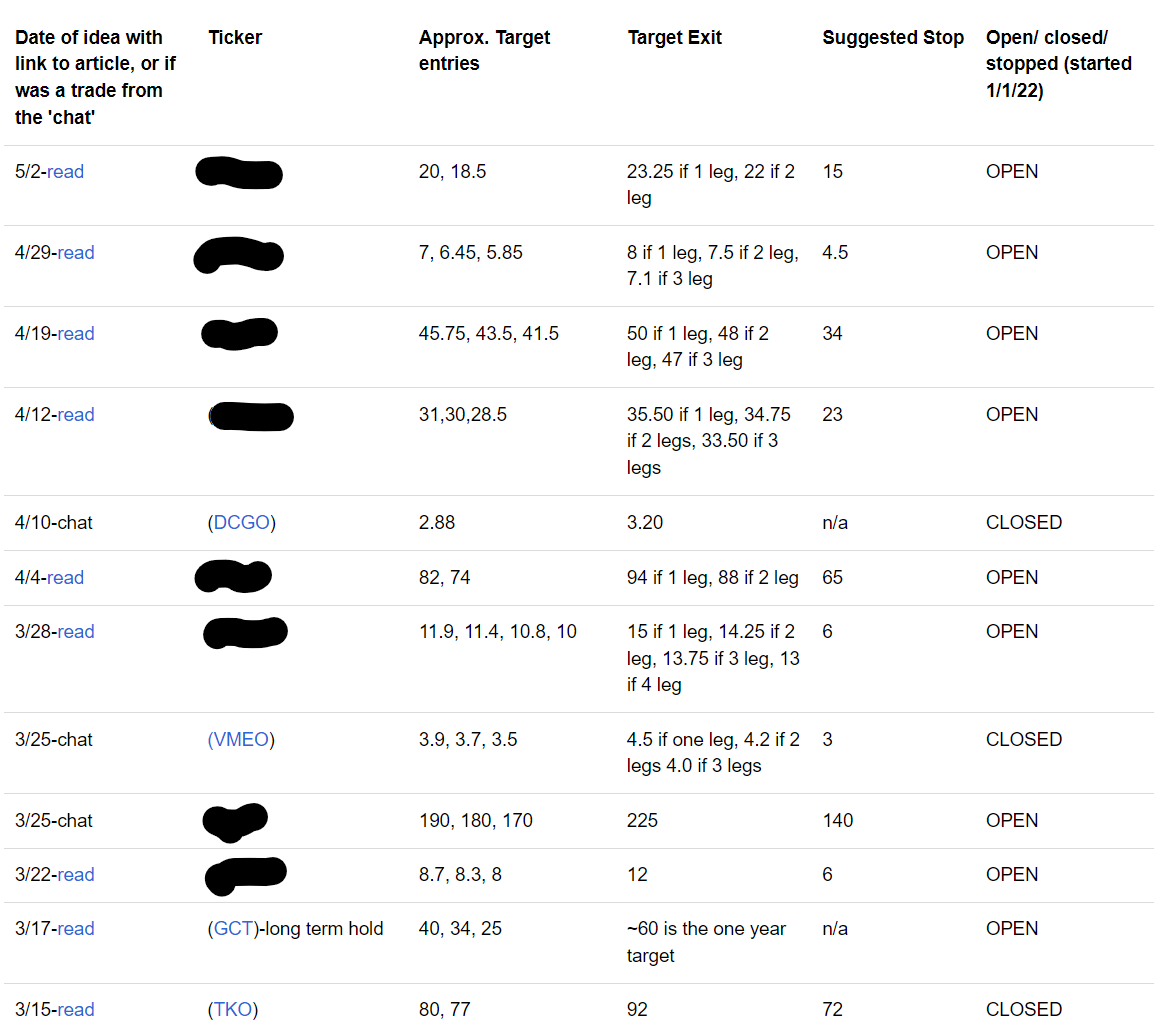Follow the read link dated 4/12
The width and height of the screenshot is (1166, 1024).
click(x=76, y=415)
